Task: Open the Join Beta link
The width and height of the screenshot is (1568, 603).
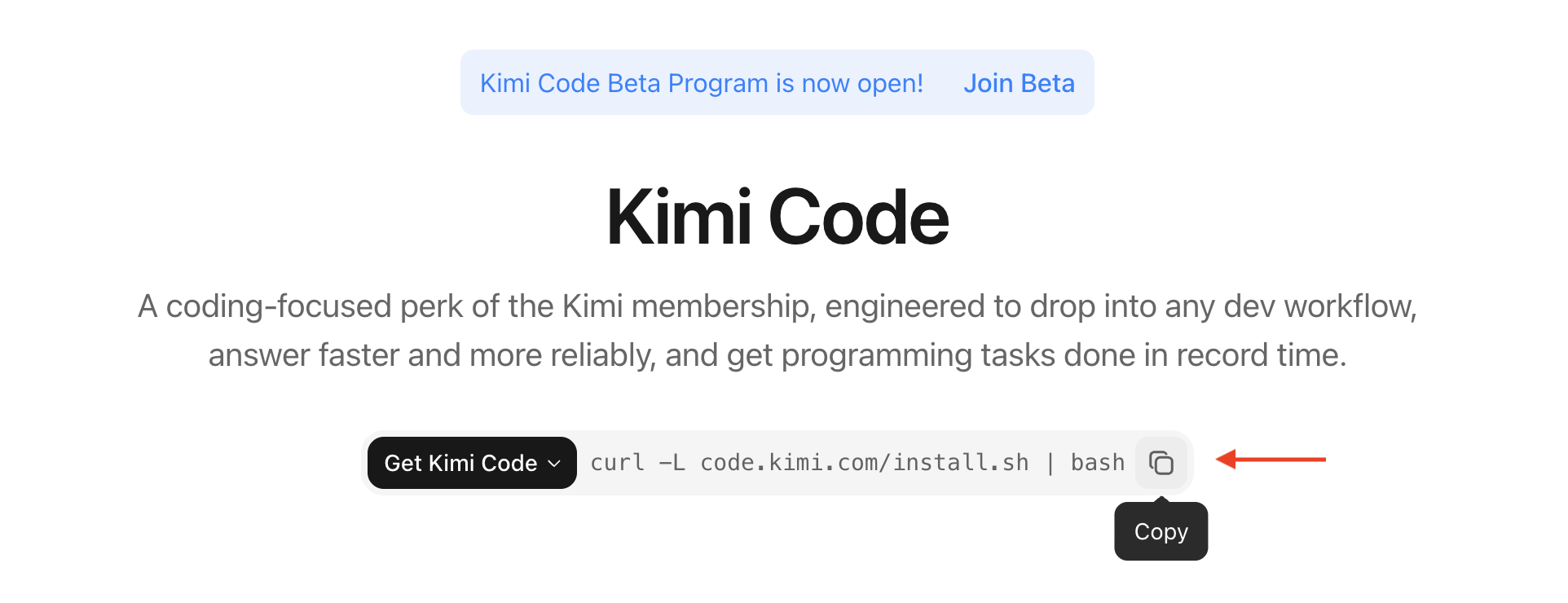Action: (1019, 83)
